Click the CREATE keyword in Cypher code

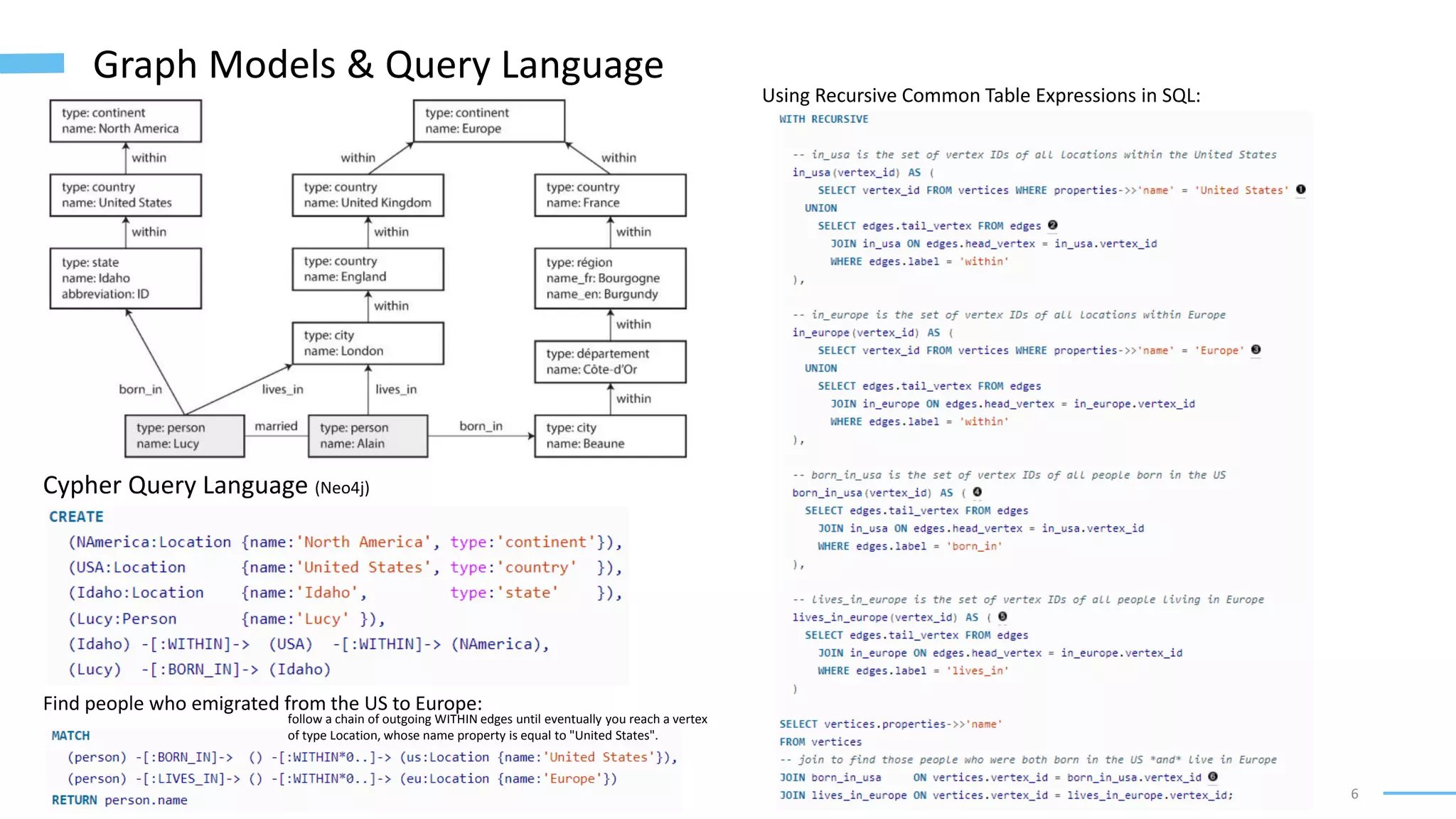tap(76, 517)
